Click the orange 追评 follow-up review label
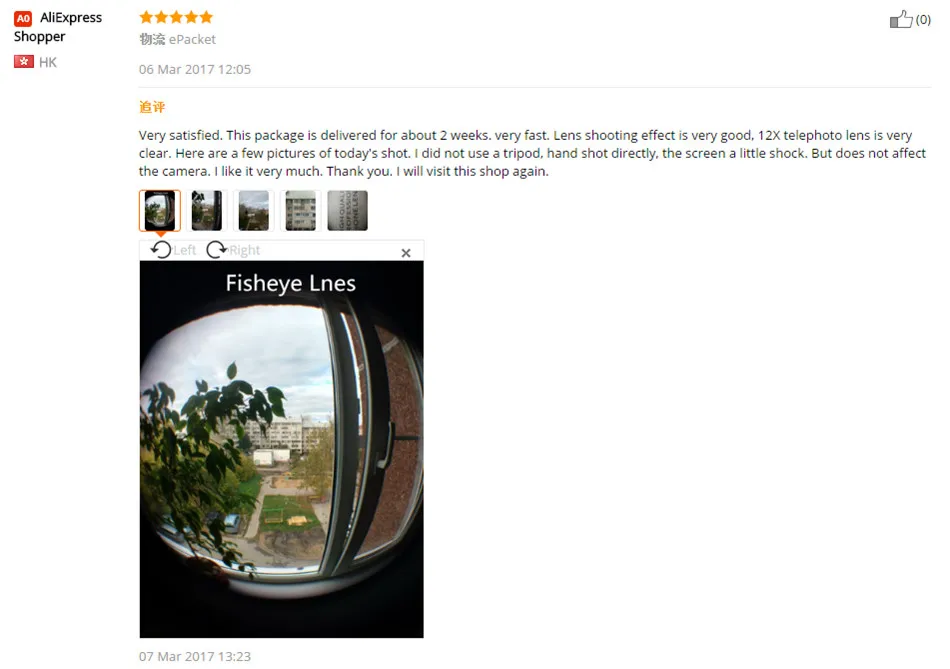950x669 pixels. (x=152, y=107)
